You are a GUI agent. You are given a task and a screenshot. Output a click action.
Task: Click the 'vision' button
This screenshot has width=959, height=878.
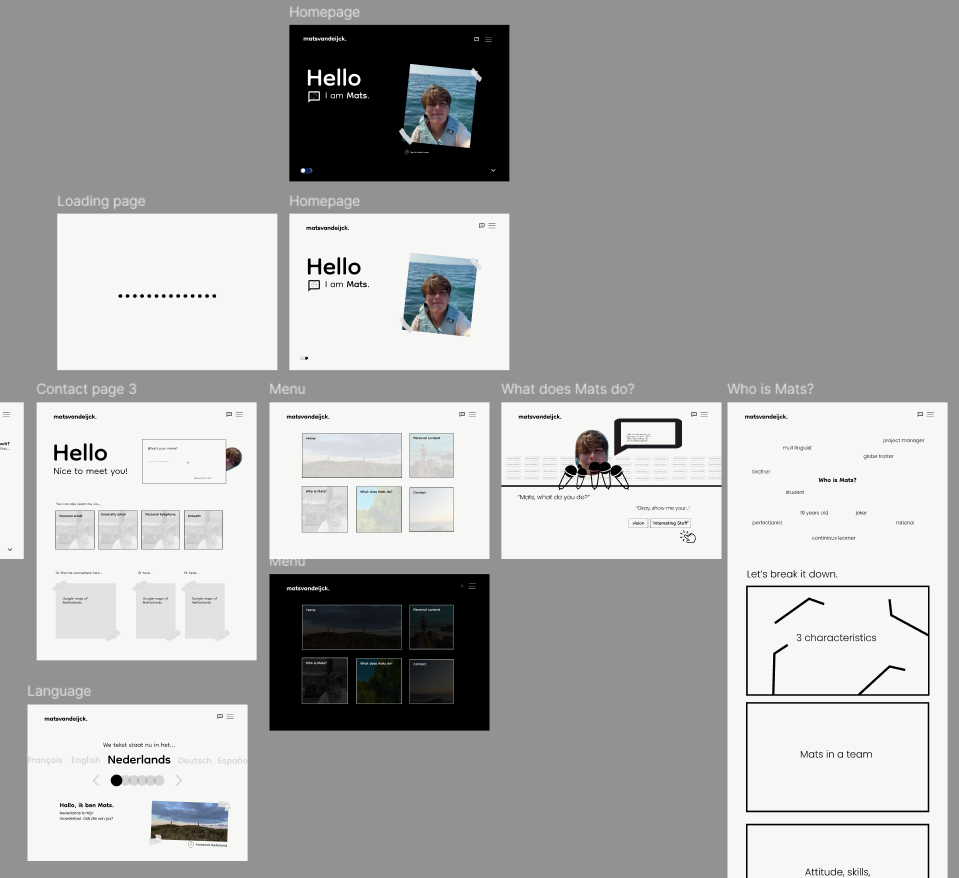point(638,523)
